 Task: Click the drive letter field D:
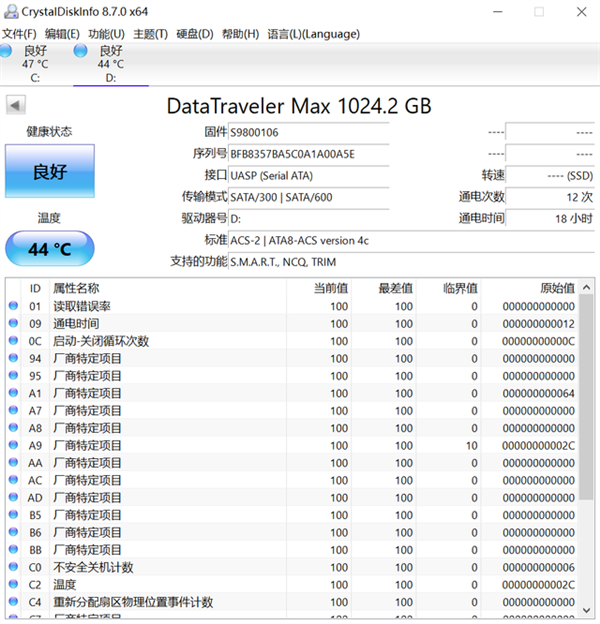tap(309, 218)
